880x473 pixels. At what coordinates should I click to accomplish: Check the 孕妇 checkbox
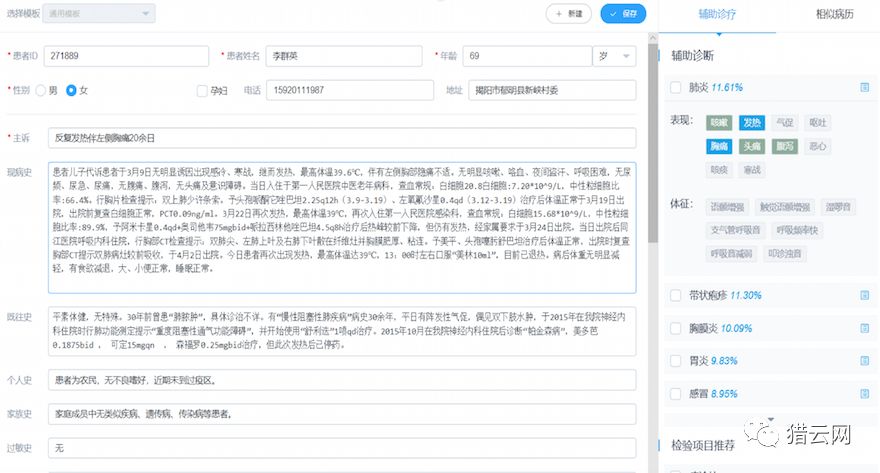coord(202,90)
